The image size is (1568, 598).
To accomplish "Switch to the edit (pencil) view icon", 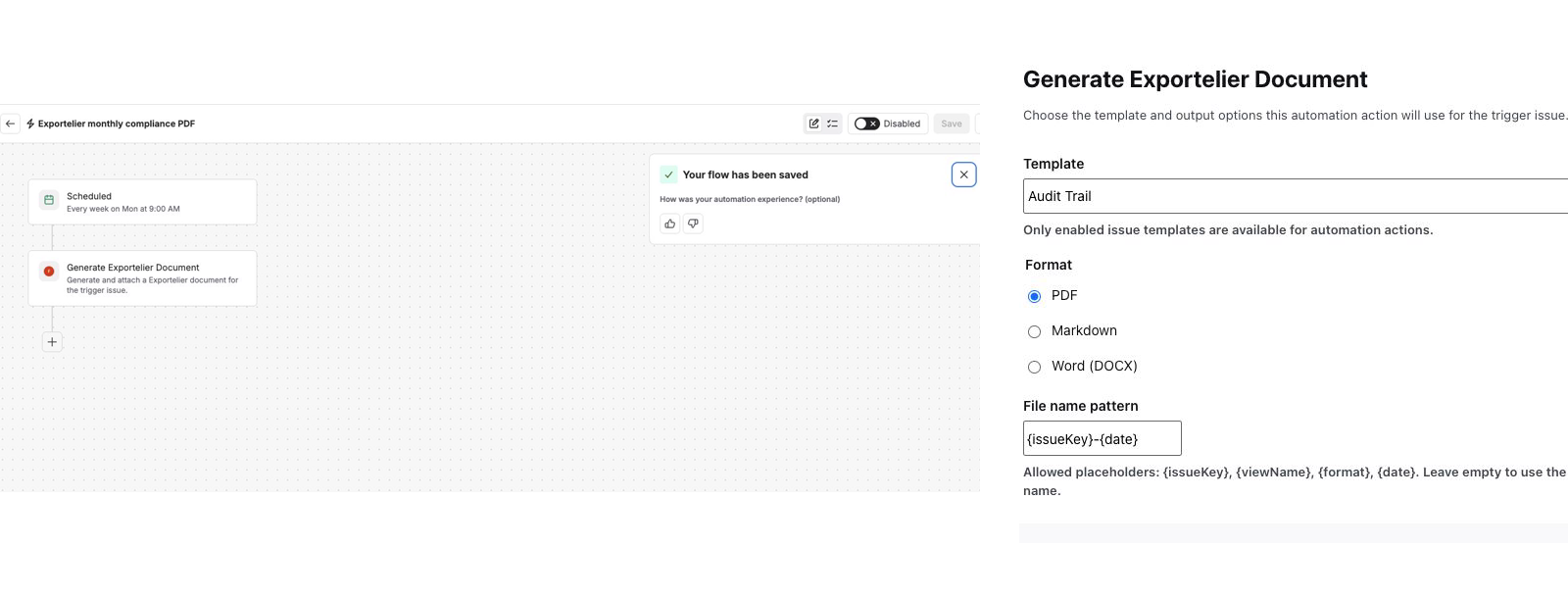I will [813, 124].
